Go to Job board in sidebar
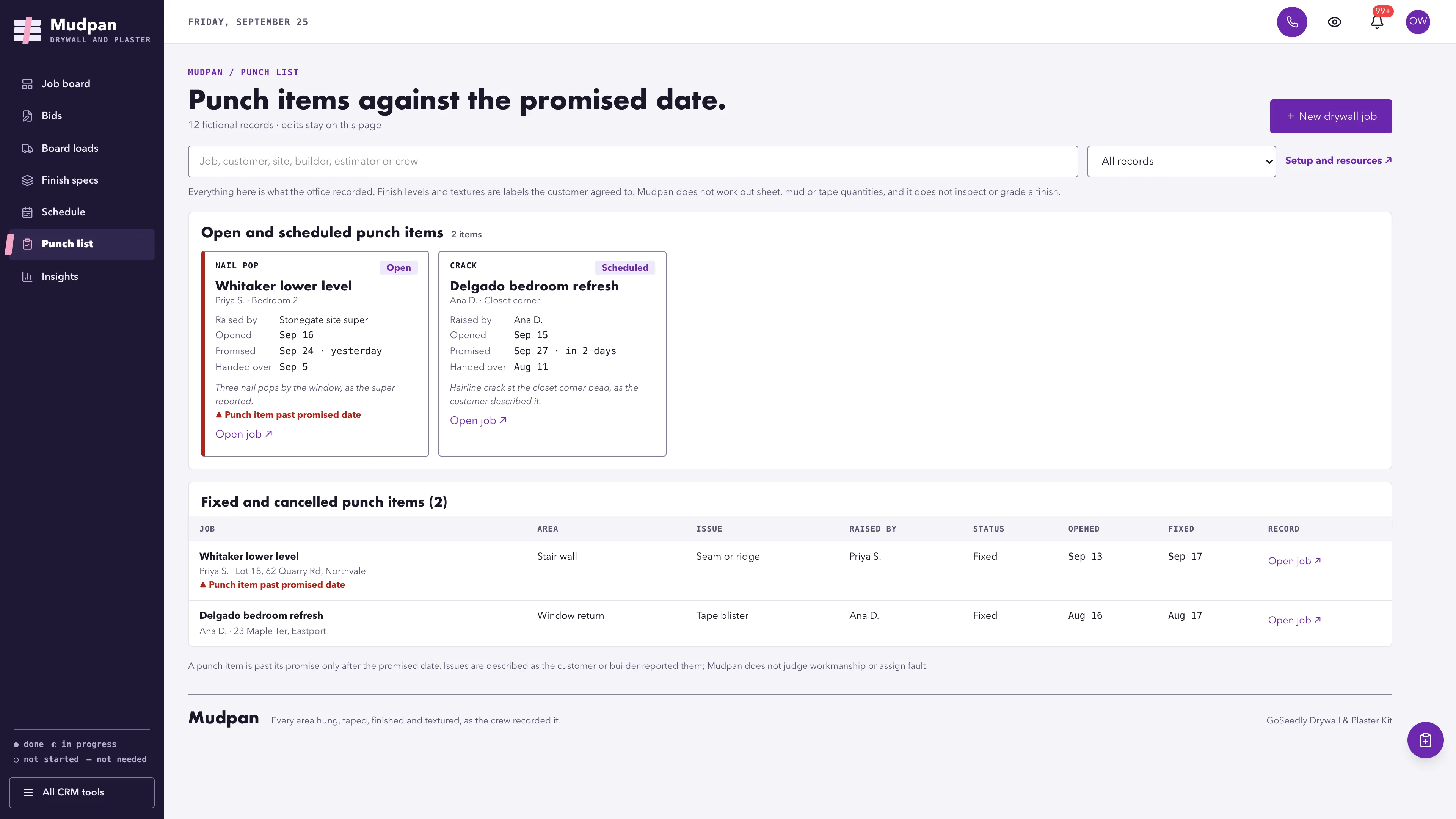The height and width of the screenshot is (819, 1456). [x=82, y=84]
